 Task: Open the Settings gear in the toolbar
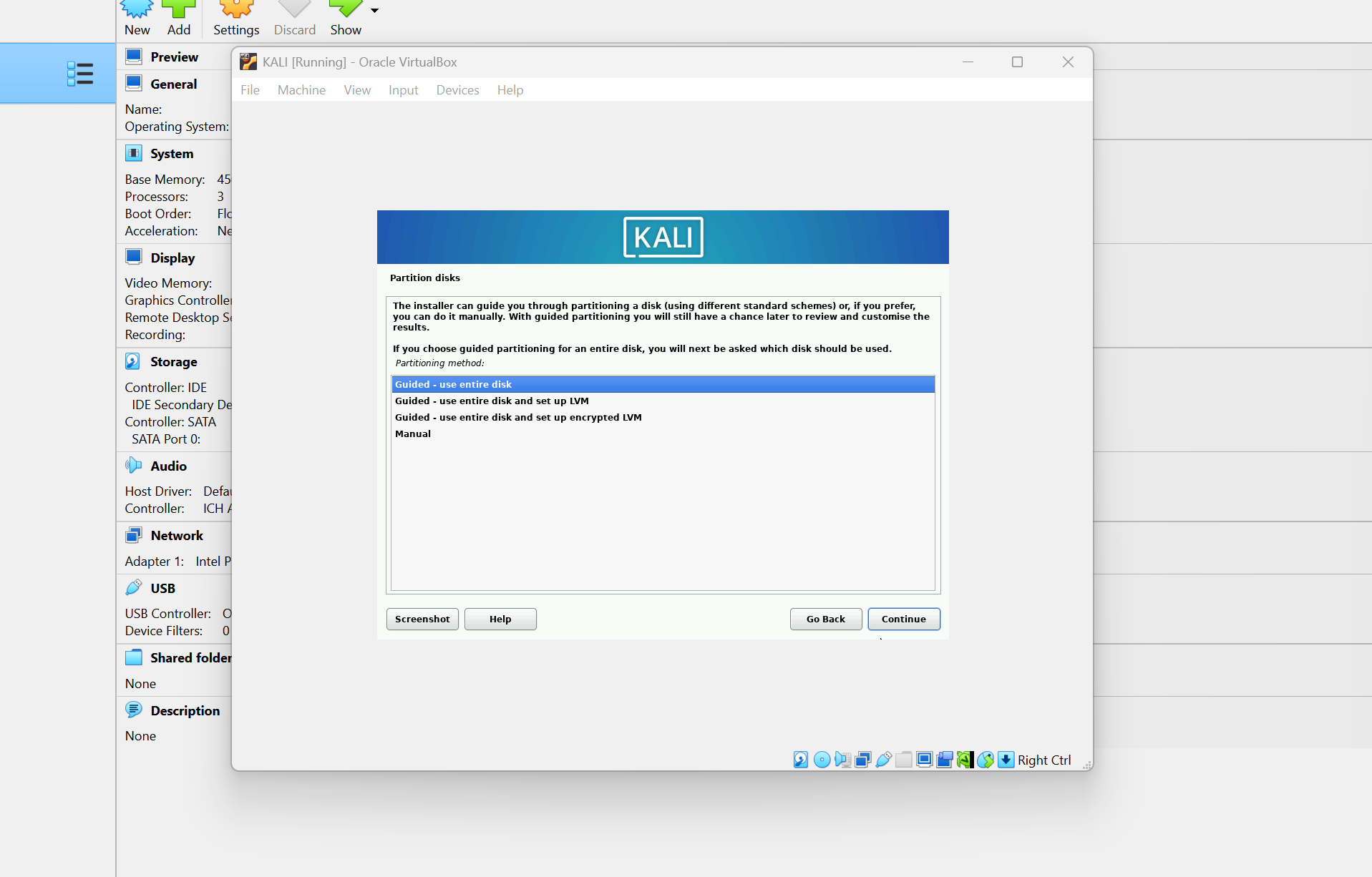[236, 9]
